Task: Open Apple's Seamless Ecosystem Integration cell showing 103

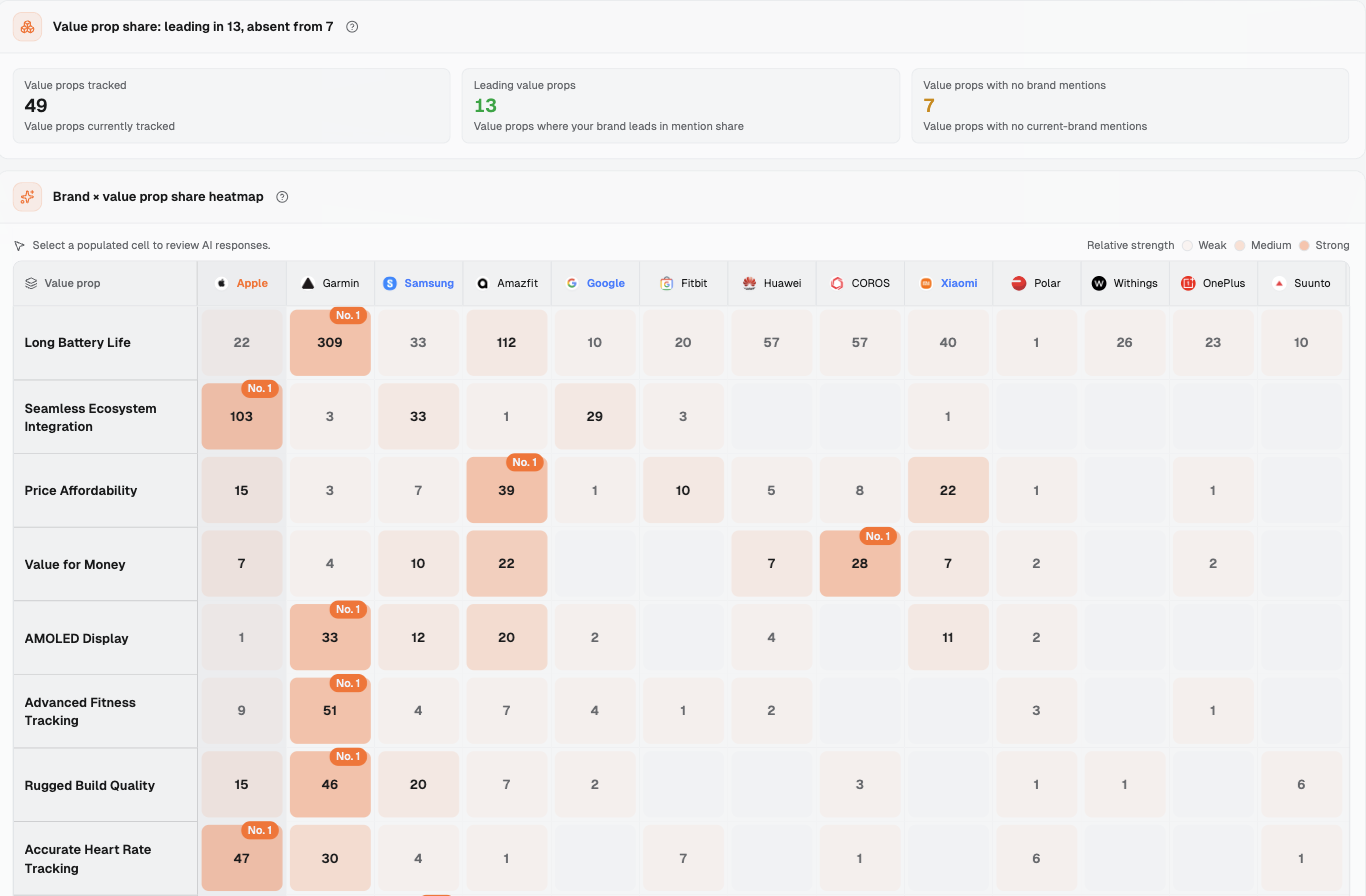Action: tap(241, 416)
